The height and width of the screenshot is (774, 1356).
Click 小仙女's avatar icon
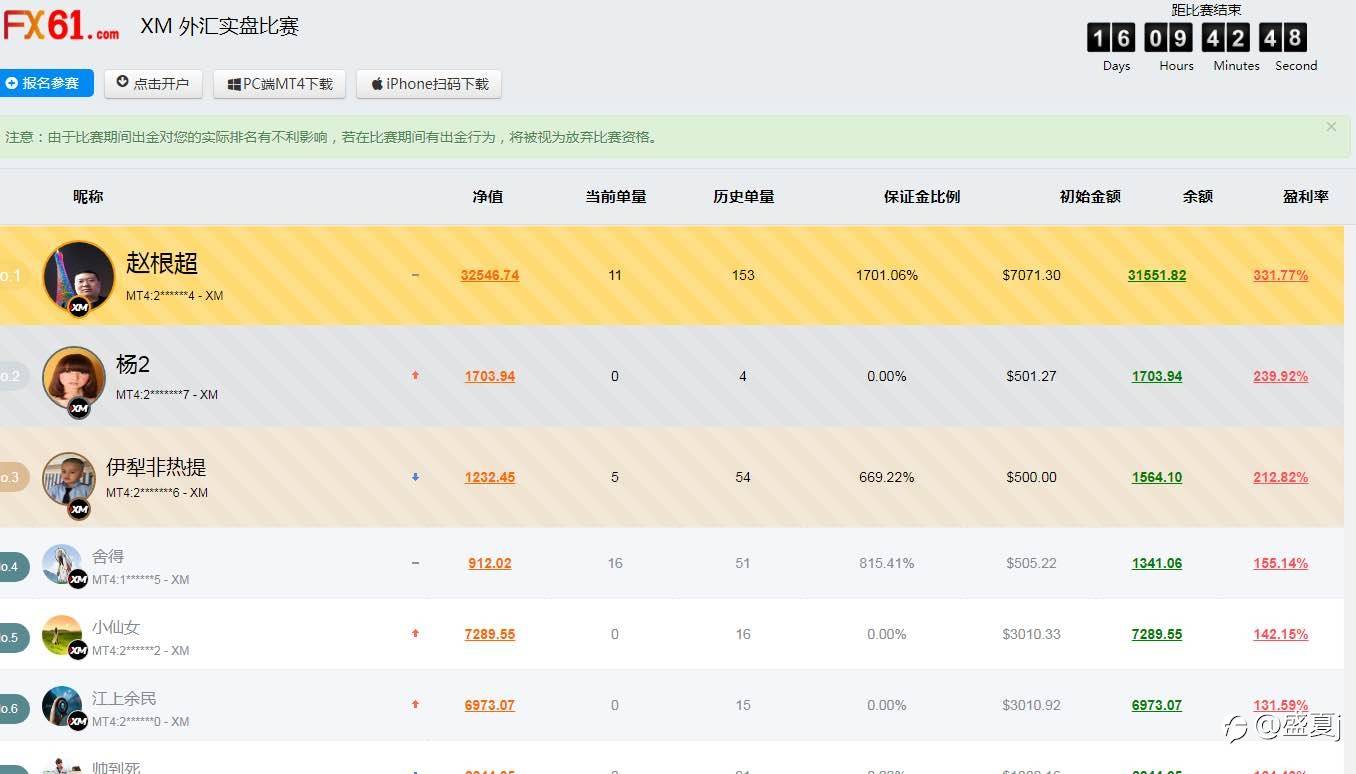(x=62, y=635)
